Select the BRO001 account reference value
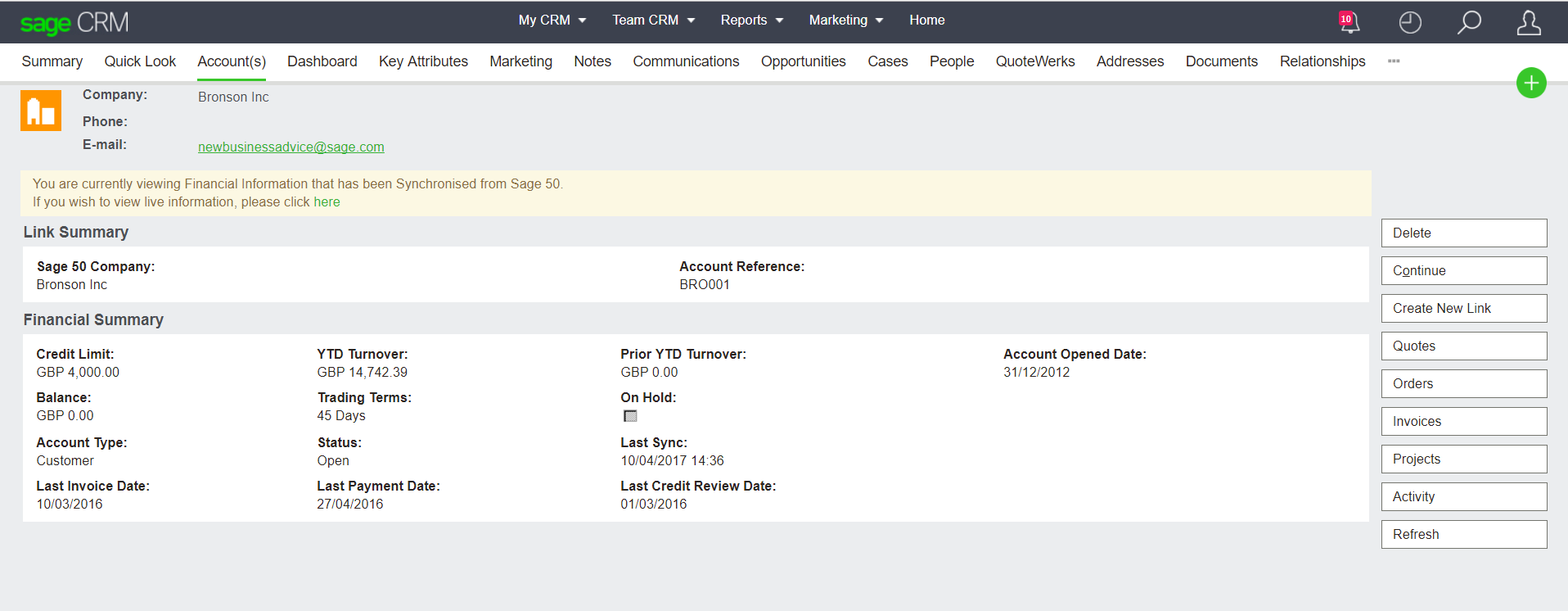This screenshot has width=1568, height=611. point(705,285)
